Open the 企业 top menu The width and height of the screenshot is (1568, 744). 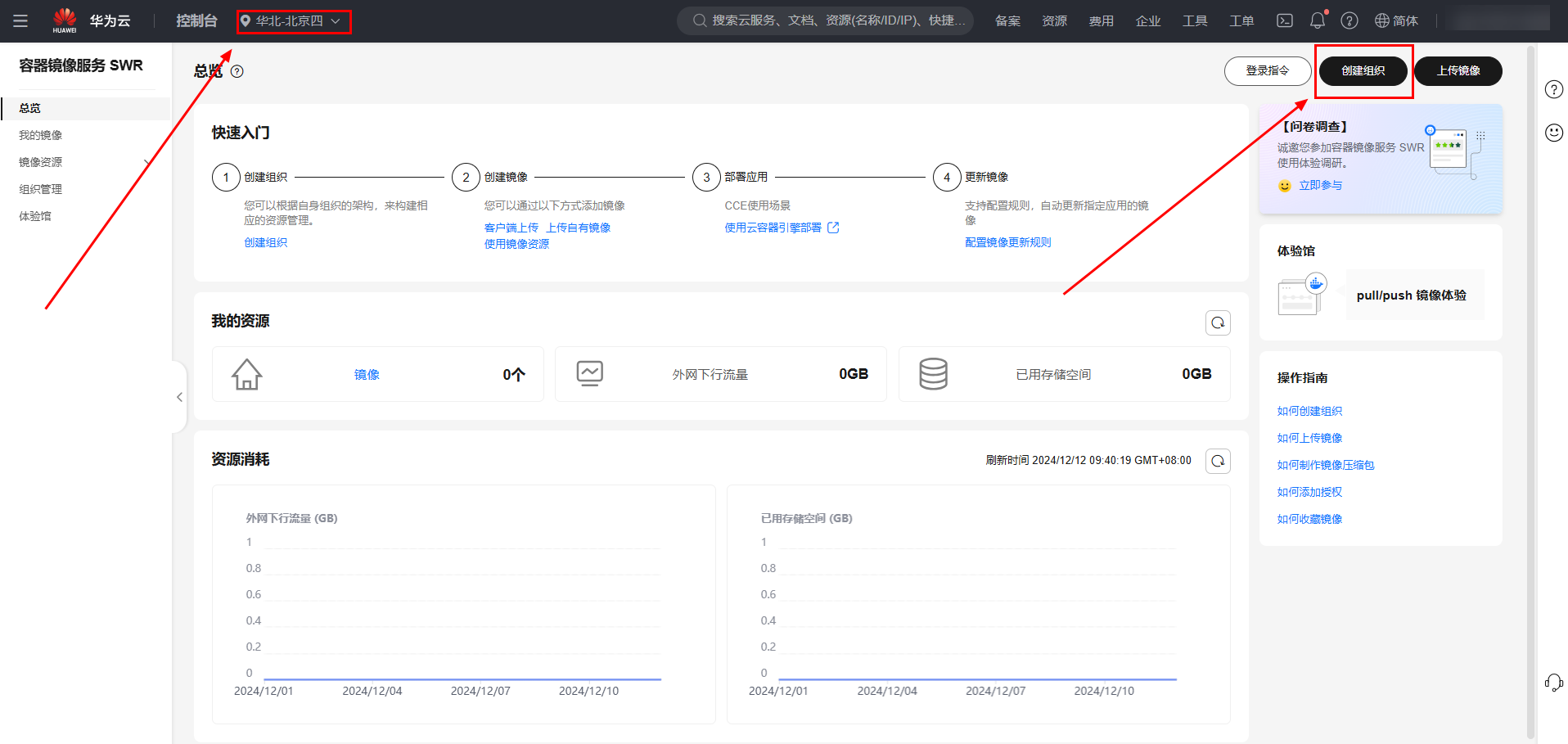1148,20
